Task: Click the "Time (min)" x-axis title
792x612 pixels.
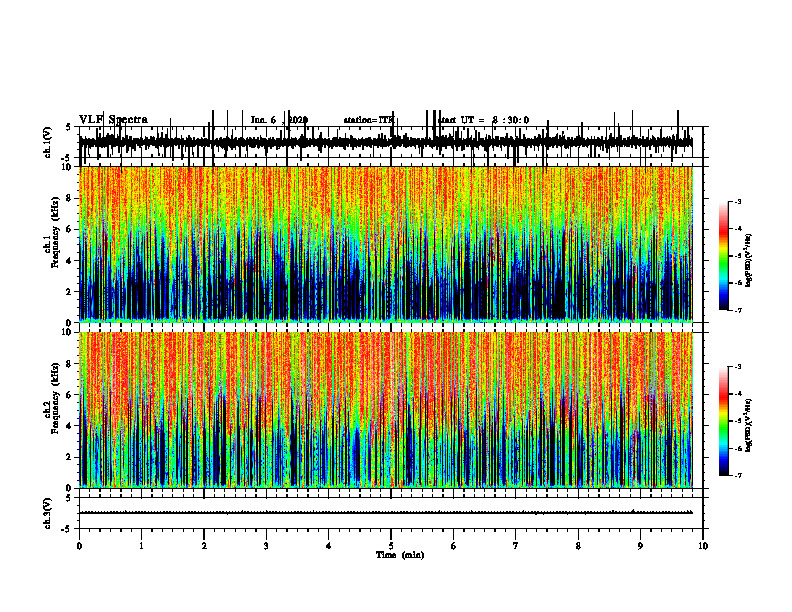Action: point(400,555)
